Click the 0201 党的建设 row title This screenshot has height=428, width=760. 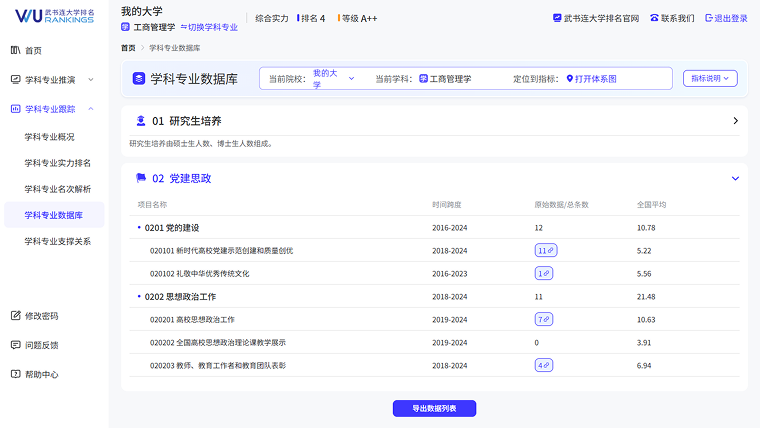[172, 228]
